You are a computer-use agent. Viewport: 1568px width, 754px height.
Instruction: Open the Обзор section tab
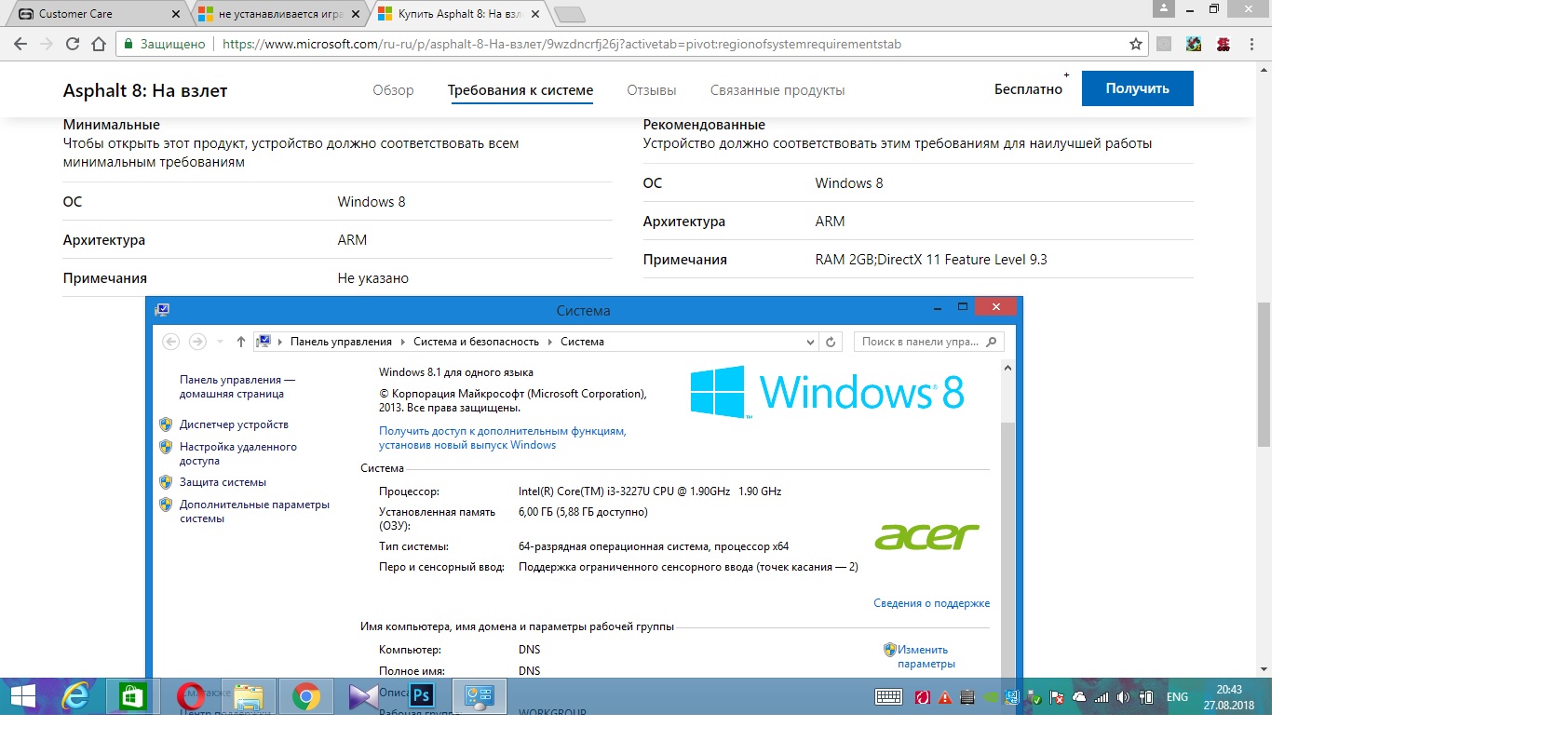click(393, 90)
